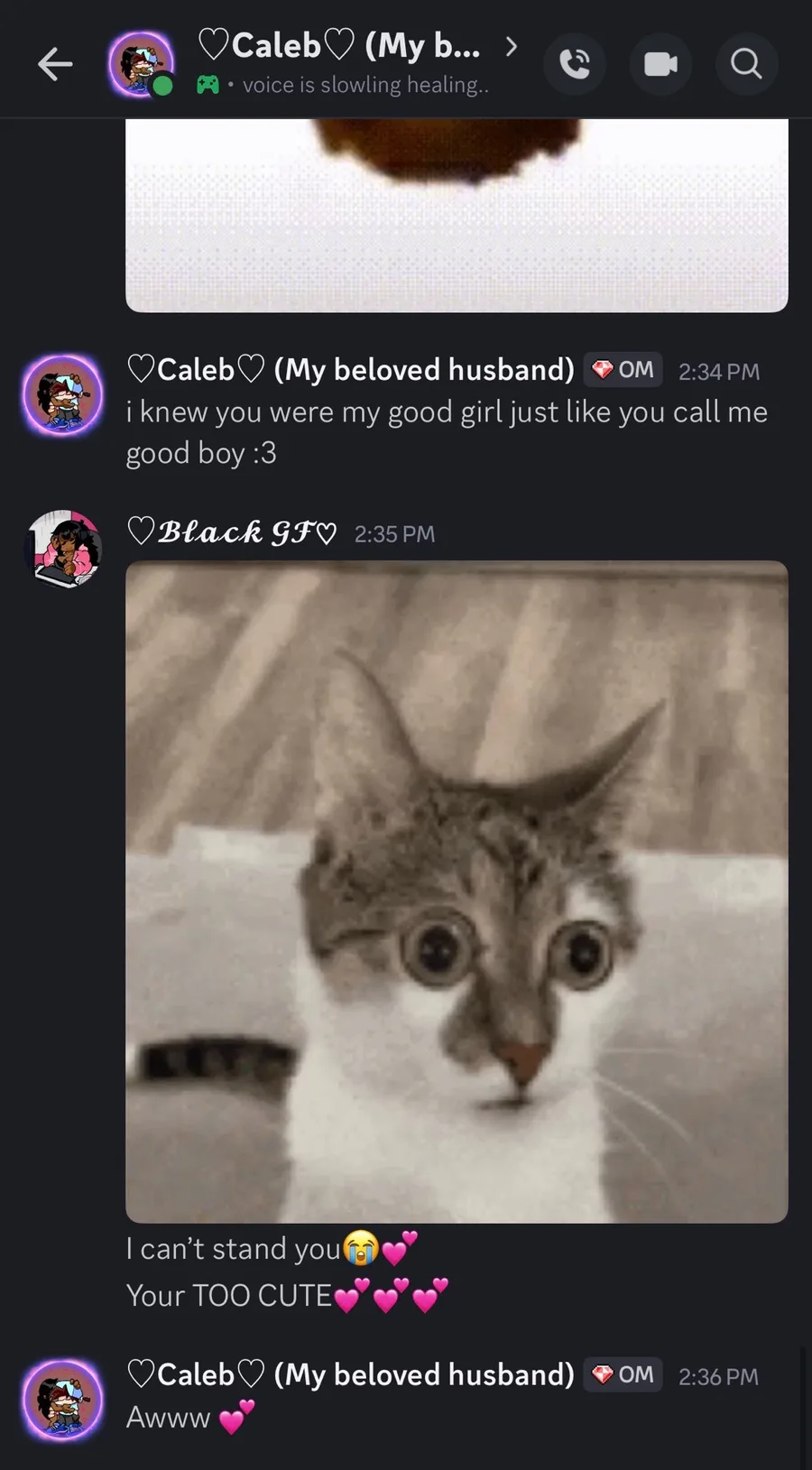Tap Caleb's username on the 2:34 PM message
The width and height of the screenshot is (812, 1470).
(350, 370)
